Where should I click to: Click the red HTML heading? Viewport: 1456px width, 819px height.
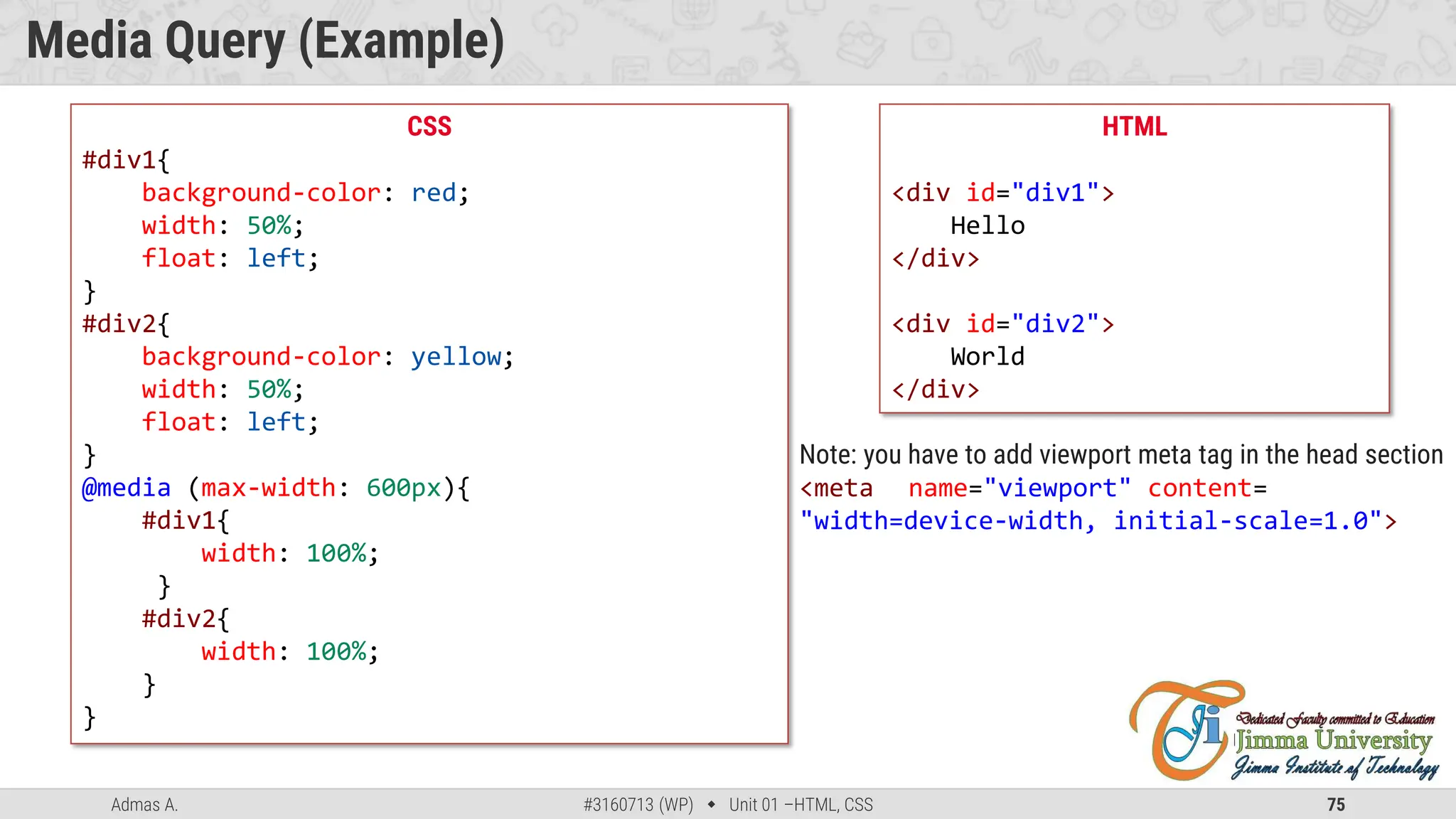pos(1134,127)
